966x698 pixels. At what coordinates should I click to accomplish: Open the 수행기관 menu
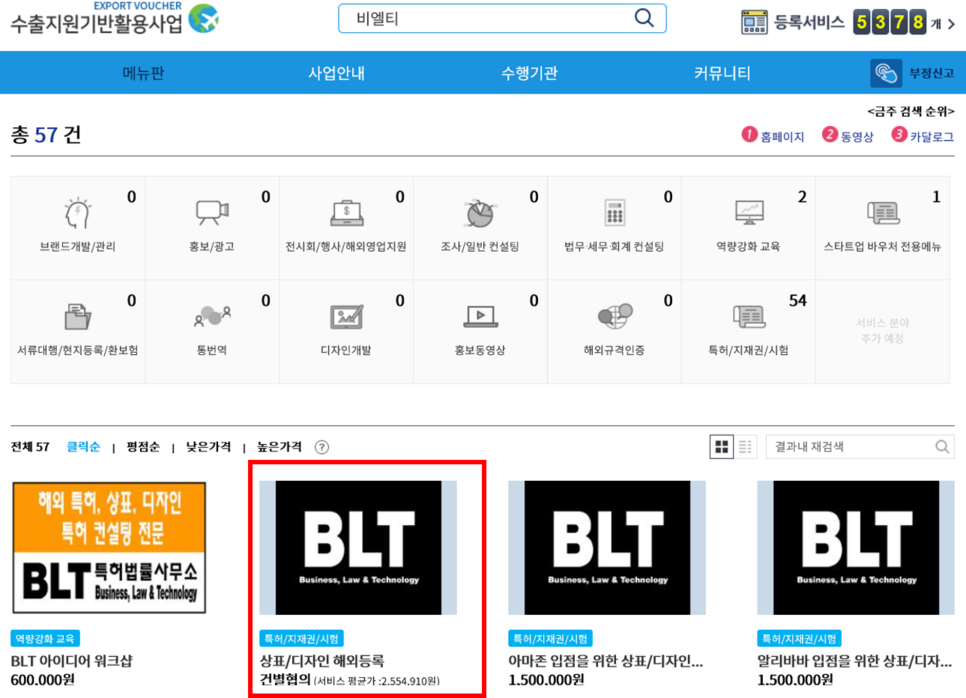[x=529, y=73]
